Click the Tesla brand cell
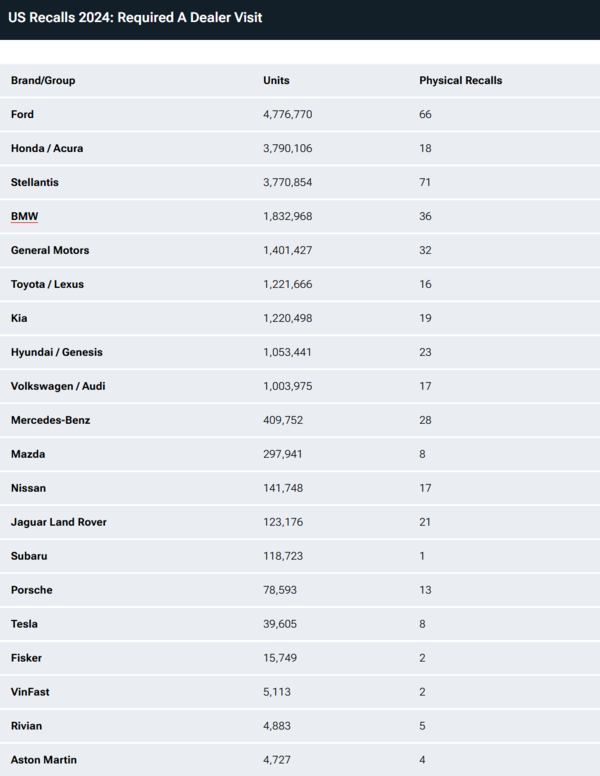 (x=24, y=624)
